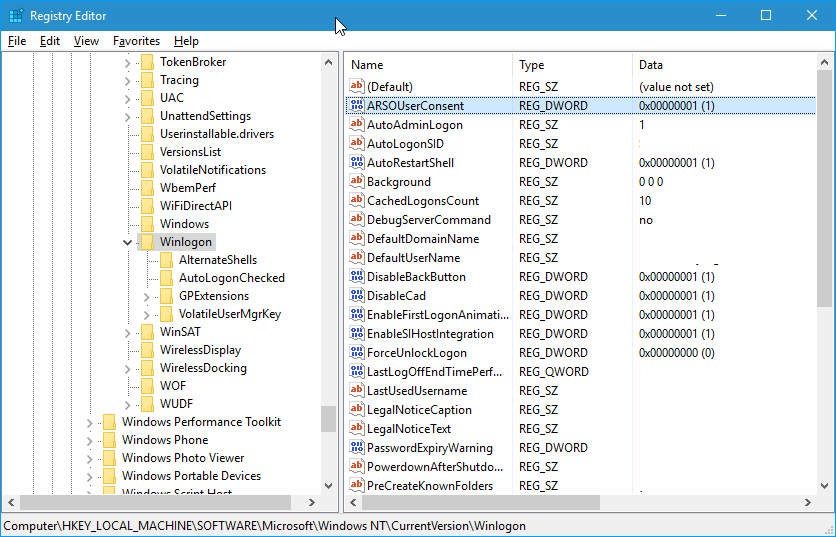Sort values by the Name column header

click(429, 65)
